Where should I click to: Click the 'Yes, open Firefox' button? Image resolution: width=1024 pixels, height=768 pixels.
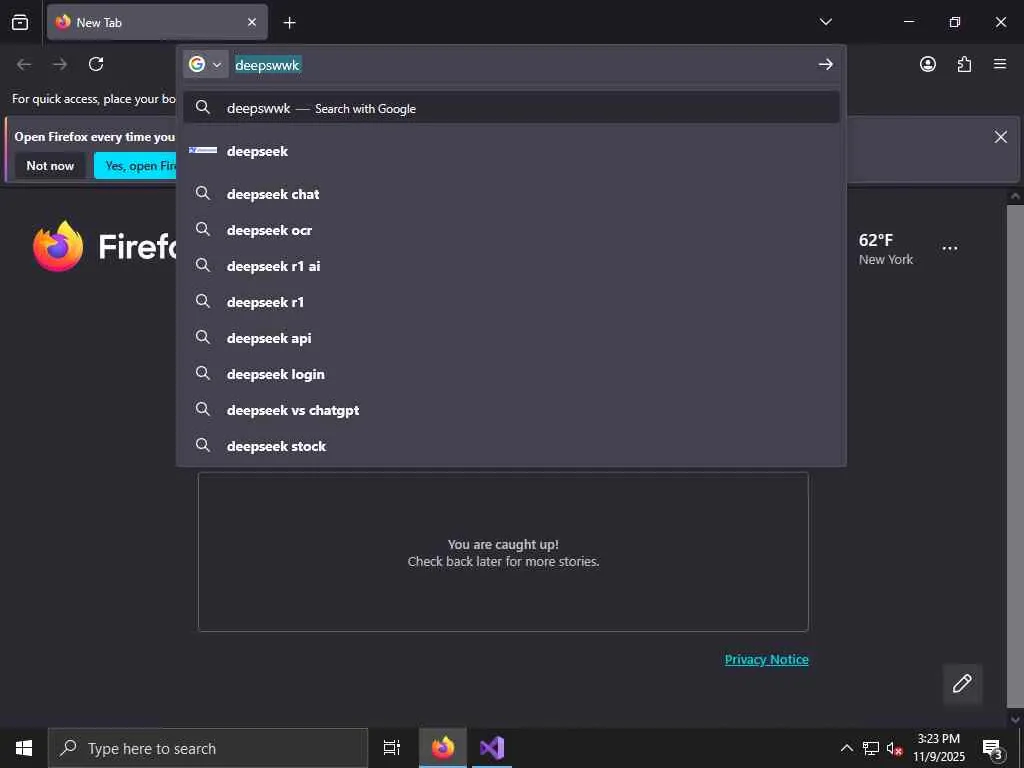click(x=135, y=166)
